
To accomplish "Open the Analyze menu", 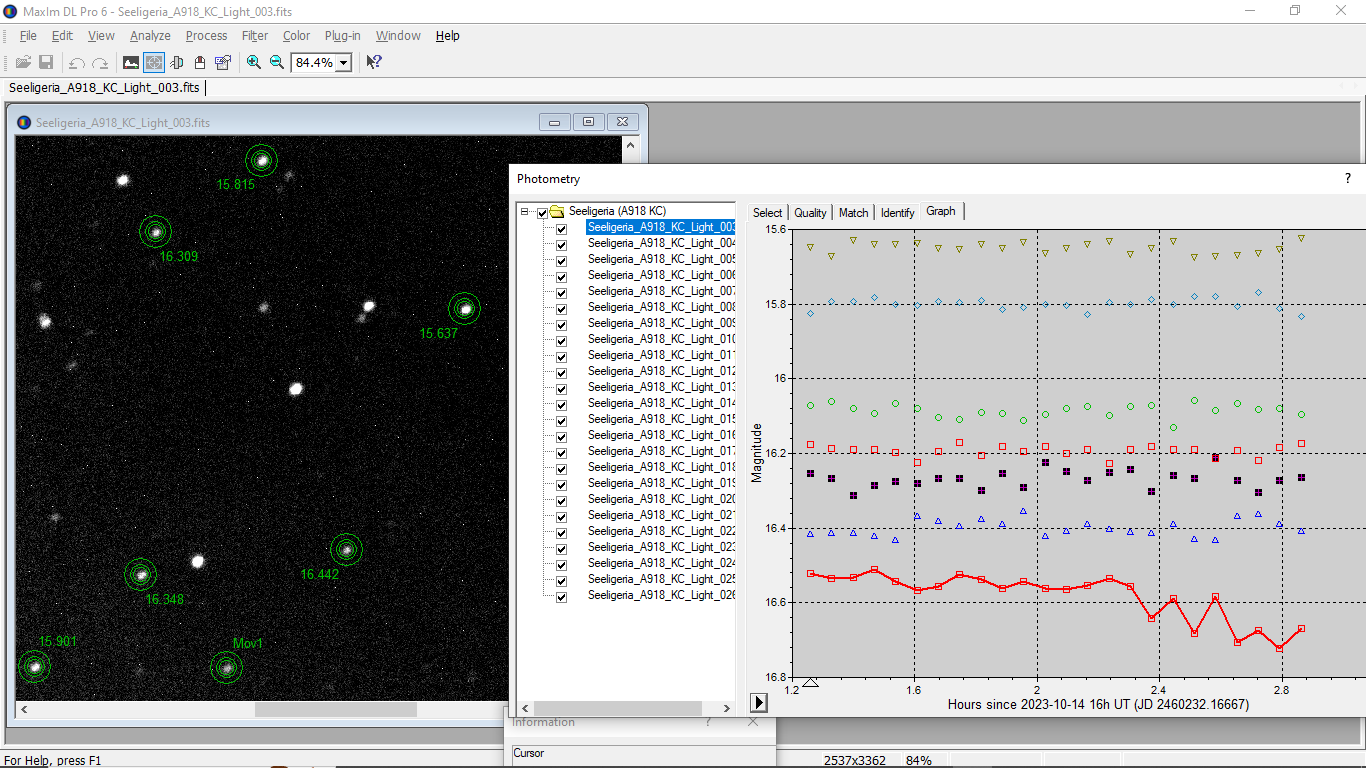I will click(150, 35).
